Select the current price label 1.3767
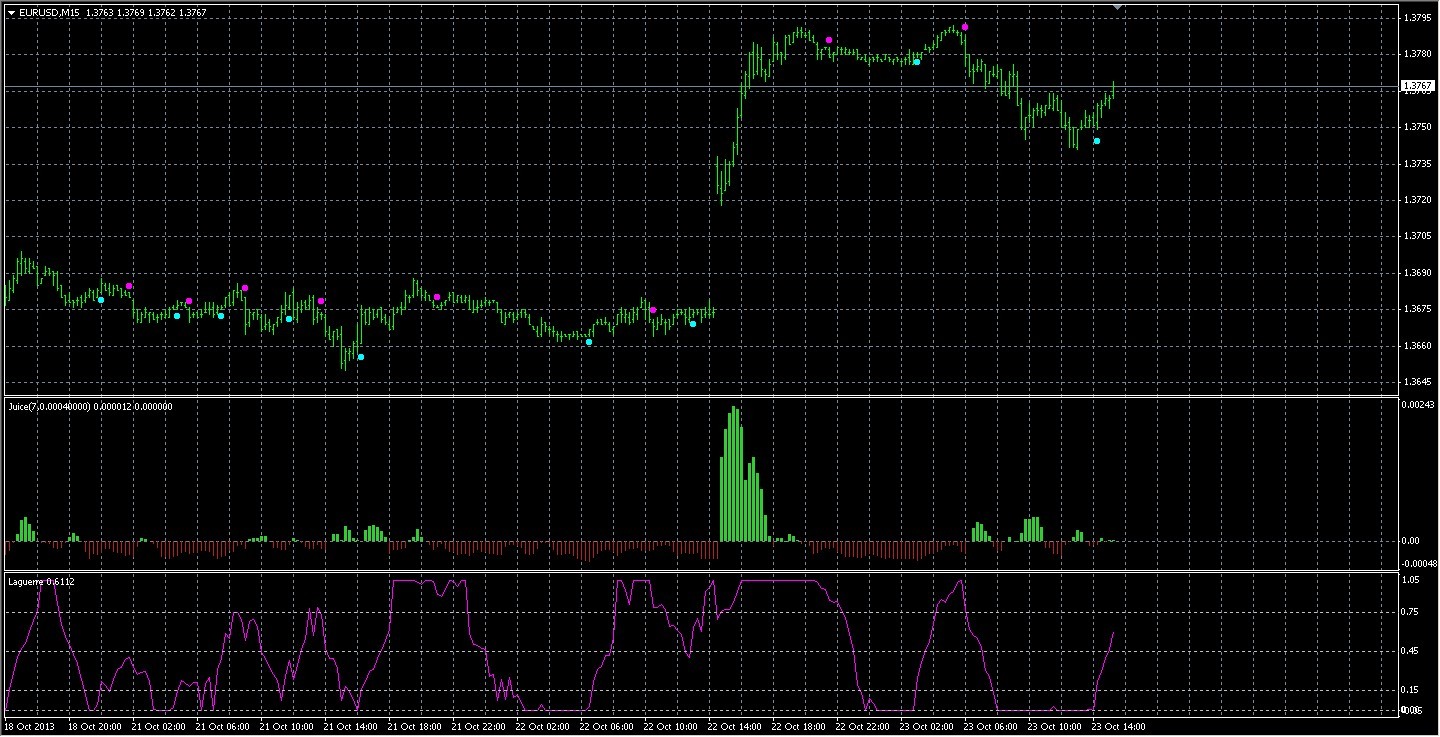The height and width of the screenshot is (737, 1440). click(1418, 87)
